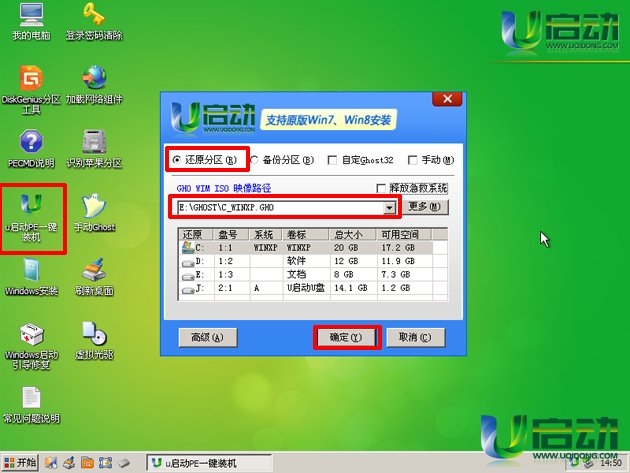630x473 pixels.
Task: Click the 卷标 column header
Action: pyautogui.click(x=307, y=234)
